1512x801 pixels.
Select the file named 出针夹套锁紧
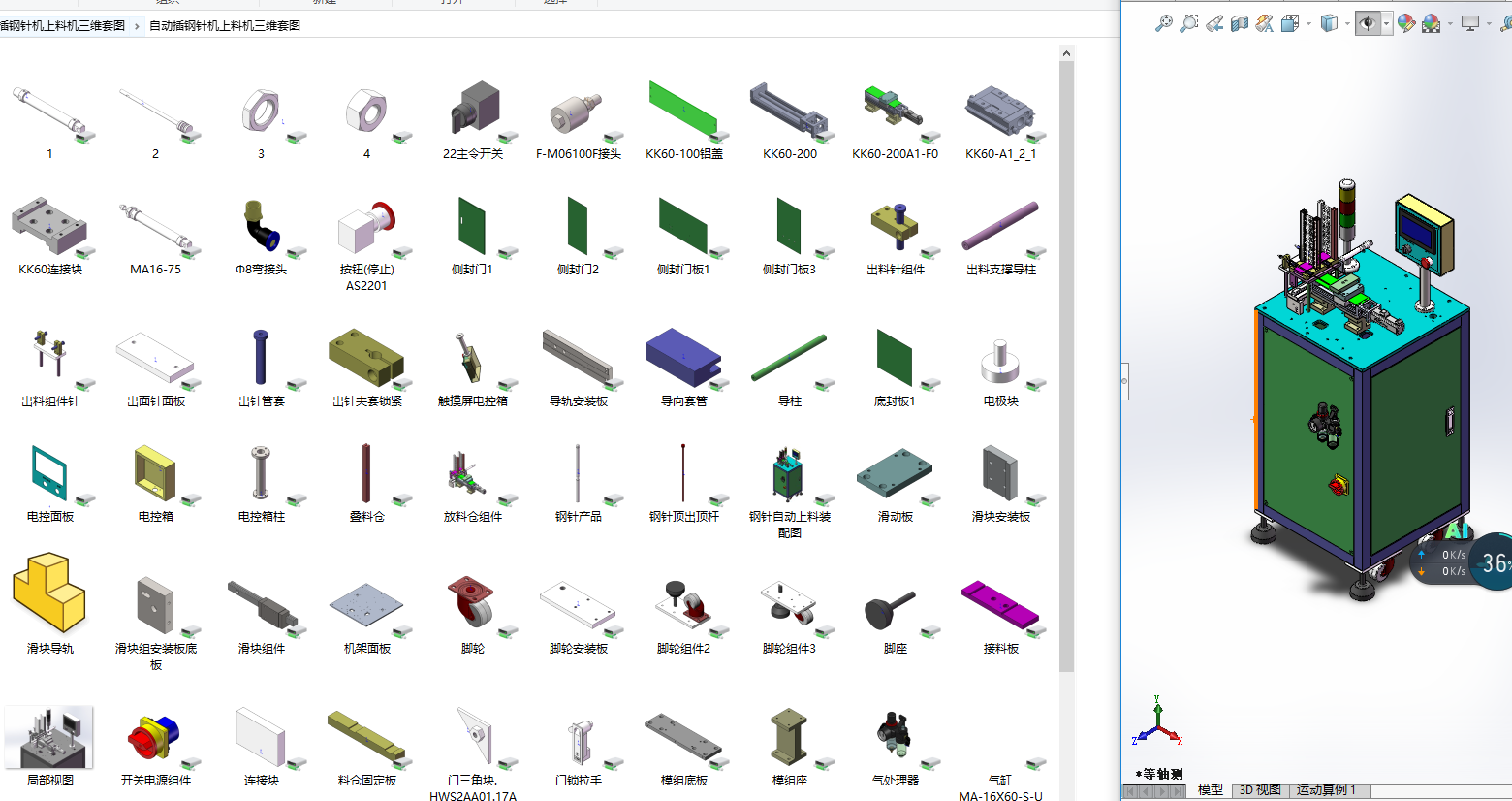(366, 368)
